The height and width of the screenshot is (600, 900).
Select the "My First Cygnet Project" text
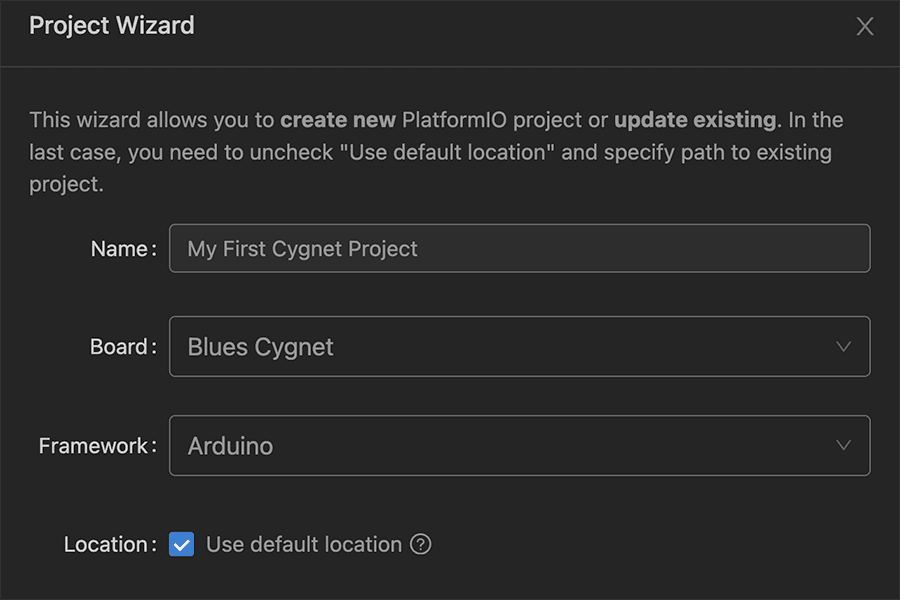click(x=302, y=249)
